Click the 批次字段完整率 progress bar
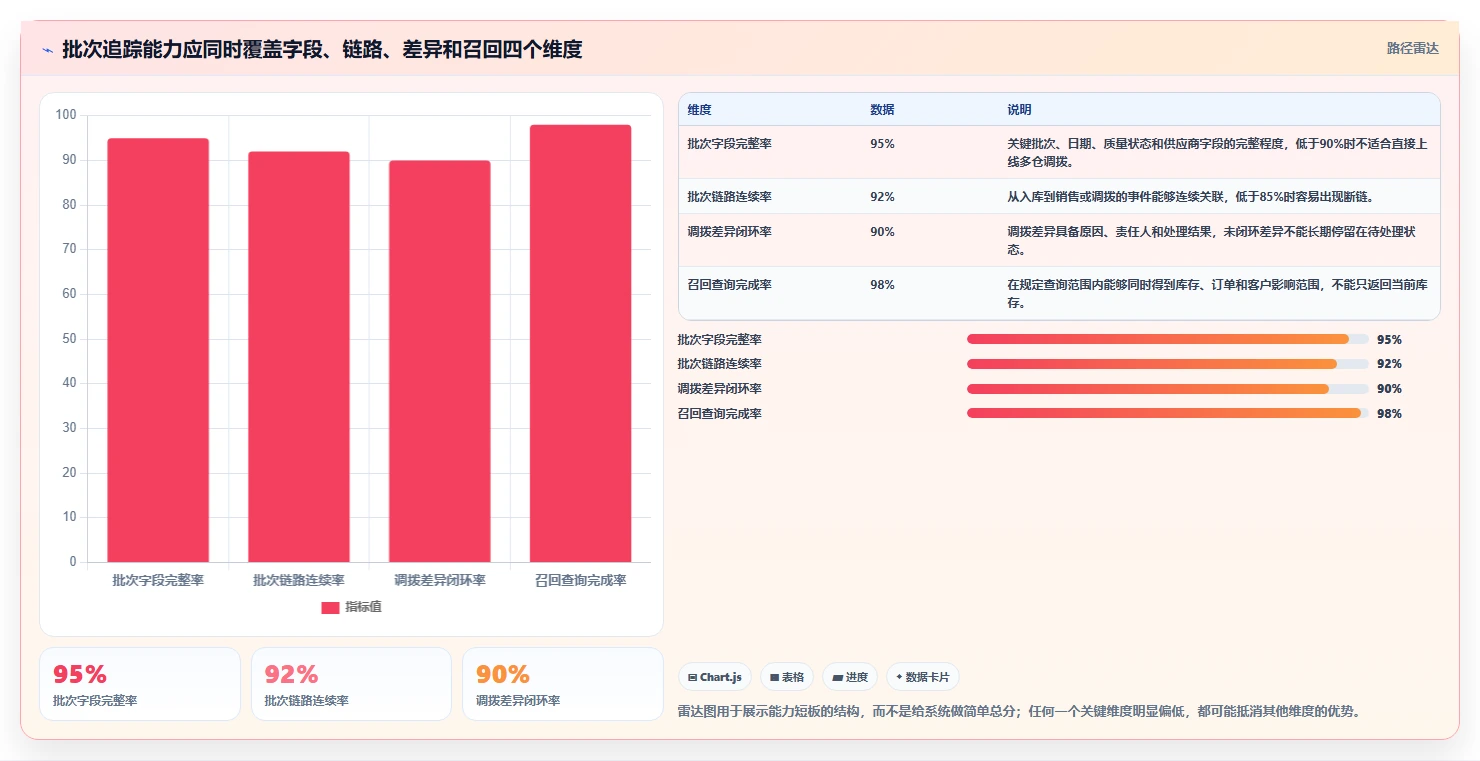 click(x=1167, y=339)
